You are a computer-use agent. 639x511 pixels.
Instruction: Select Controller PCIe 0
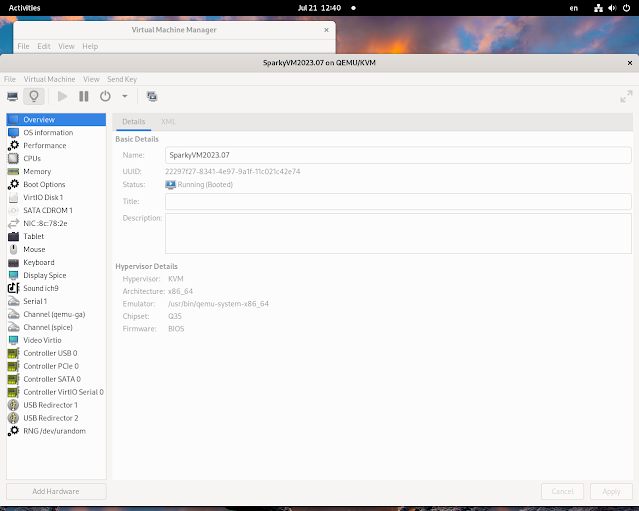pos(56,366)
